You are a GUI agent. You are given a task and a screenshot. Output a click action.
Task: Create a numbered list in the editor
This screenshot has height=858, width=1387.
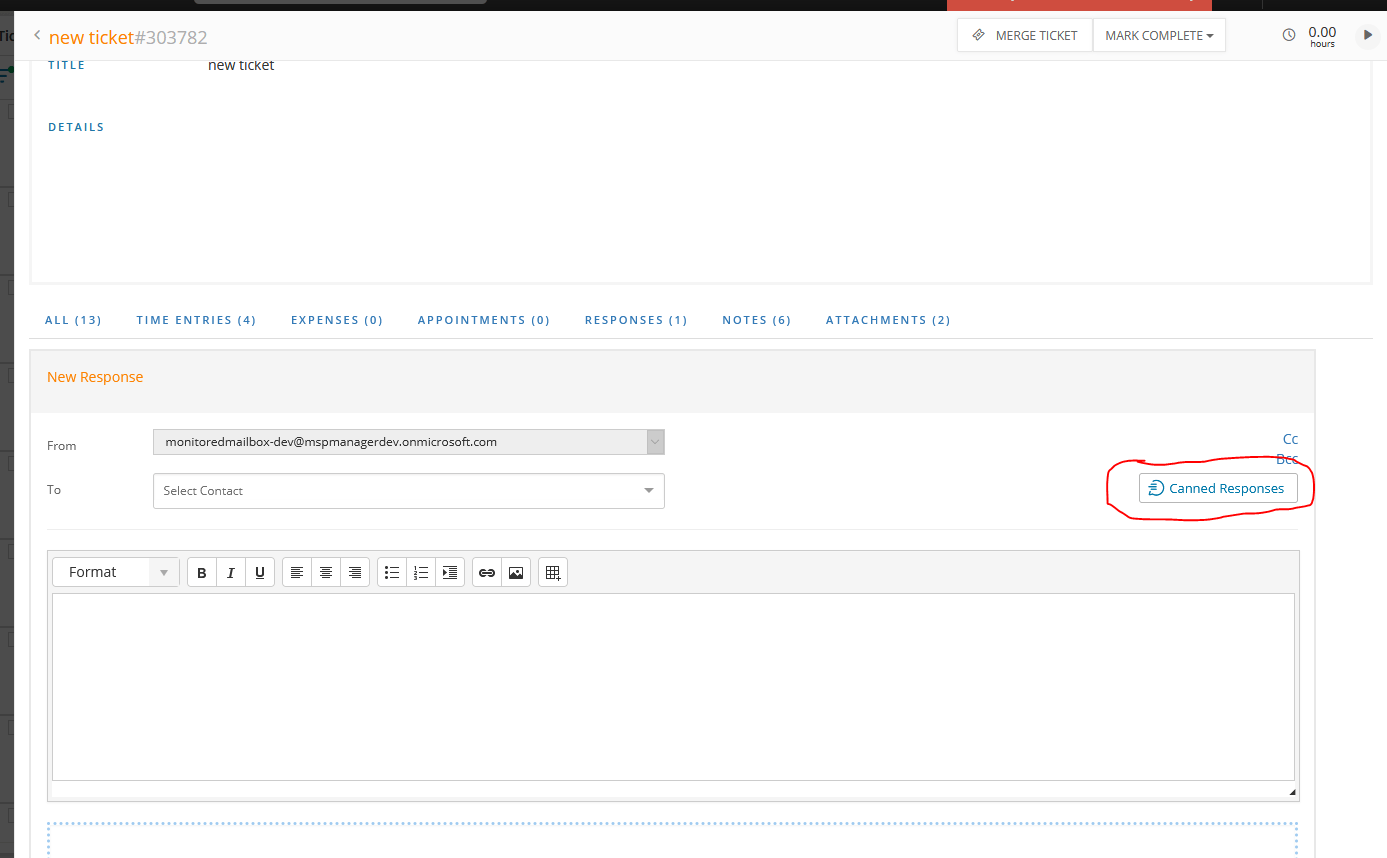(420, 572)
